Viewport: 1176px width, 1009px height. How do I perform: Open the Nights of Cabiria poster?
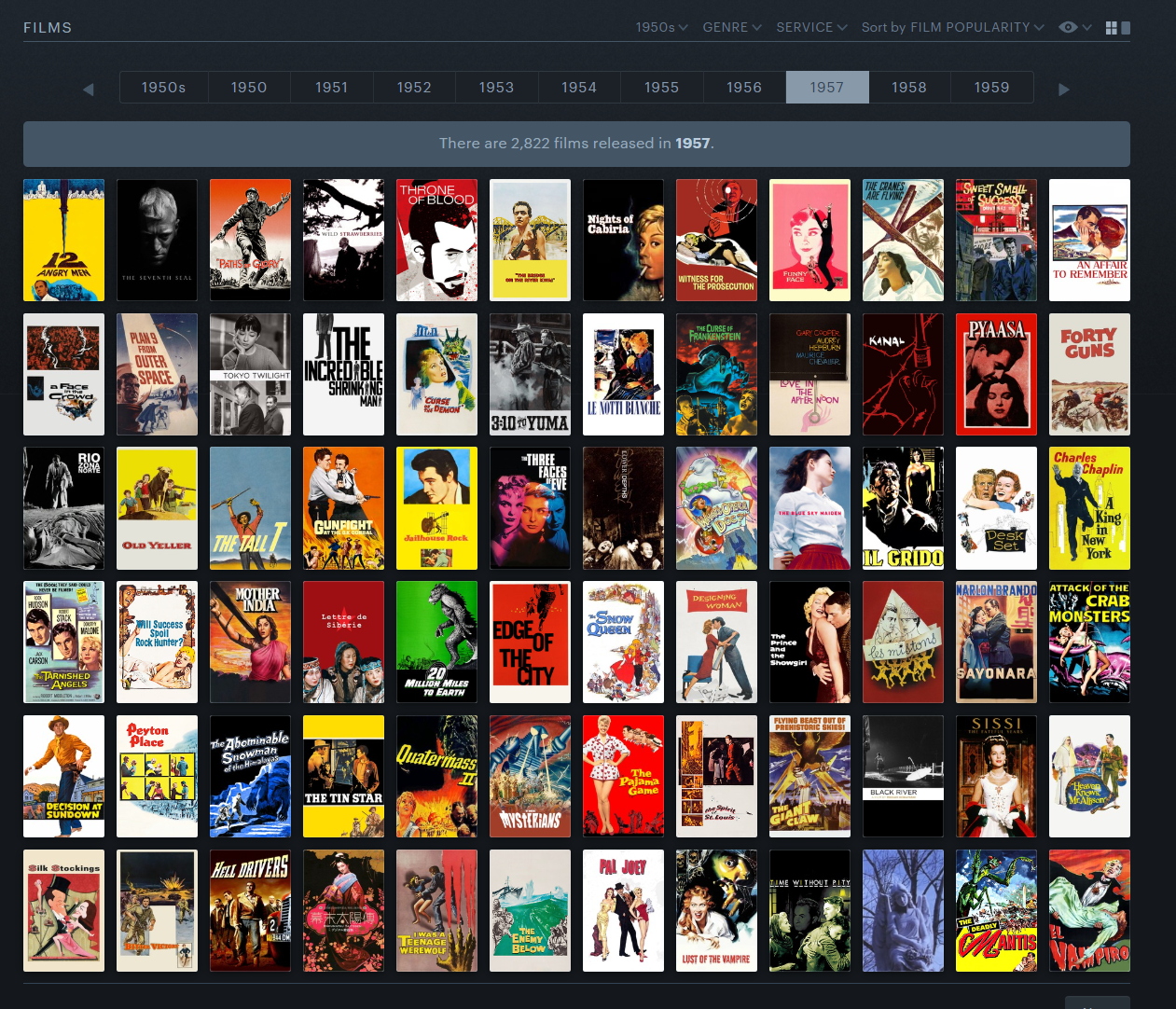623,240
